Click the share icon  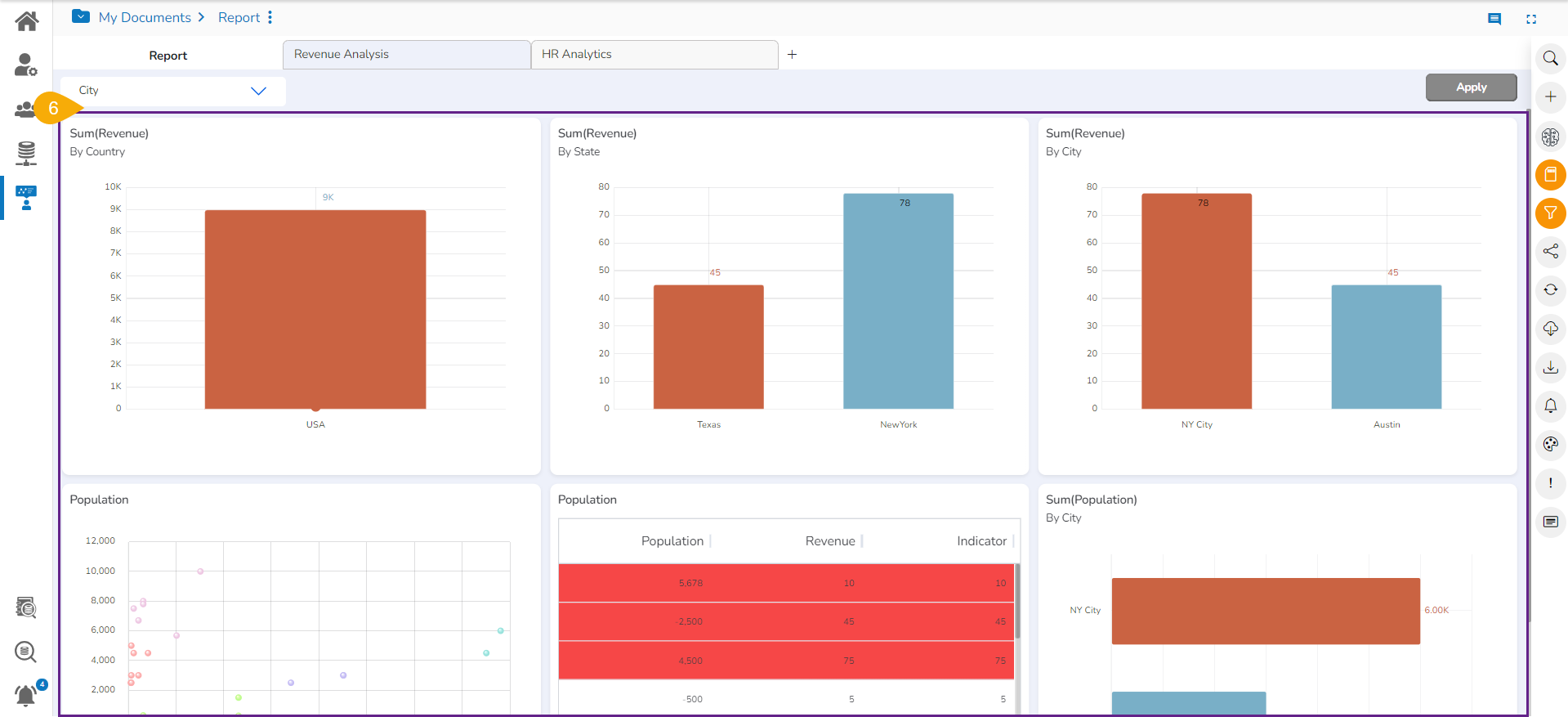pos(1550,252)
